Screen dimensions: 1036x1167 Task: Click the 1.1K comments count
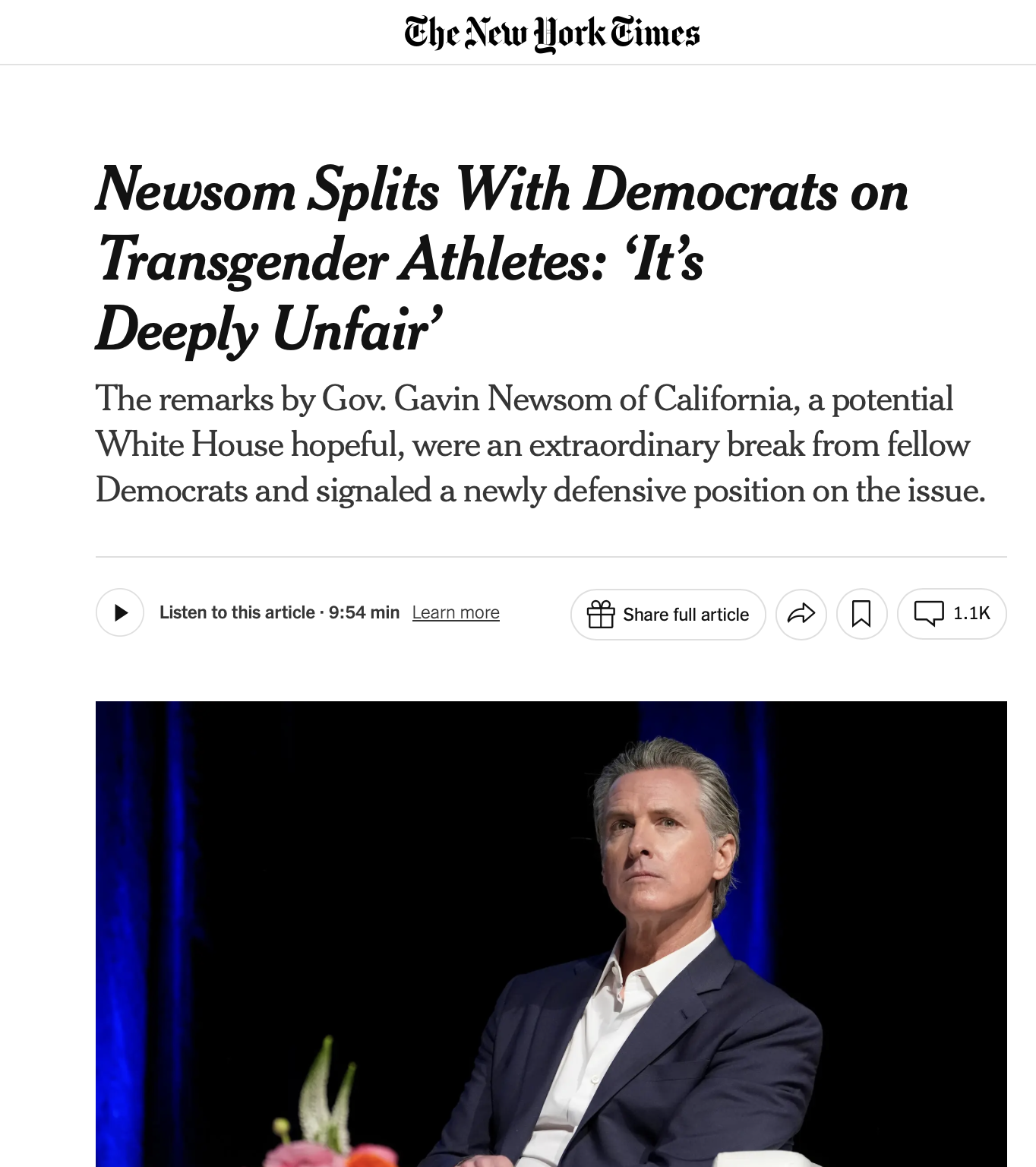tap(971, 613)
